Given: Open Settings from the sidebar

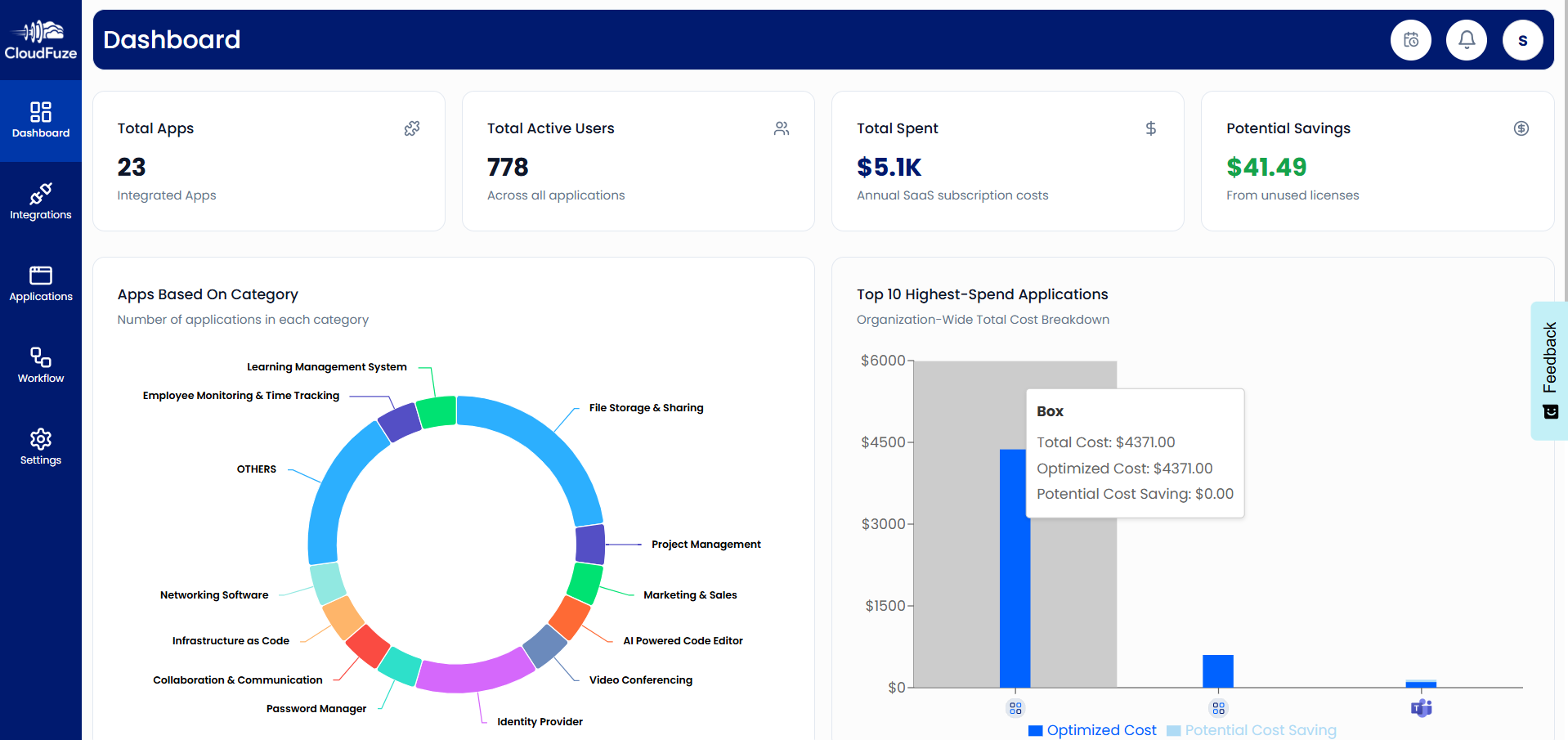Looking at the screenshot, I should pos(41,447).
